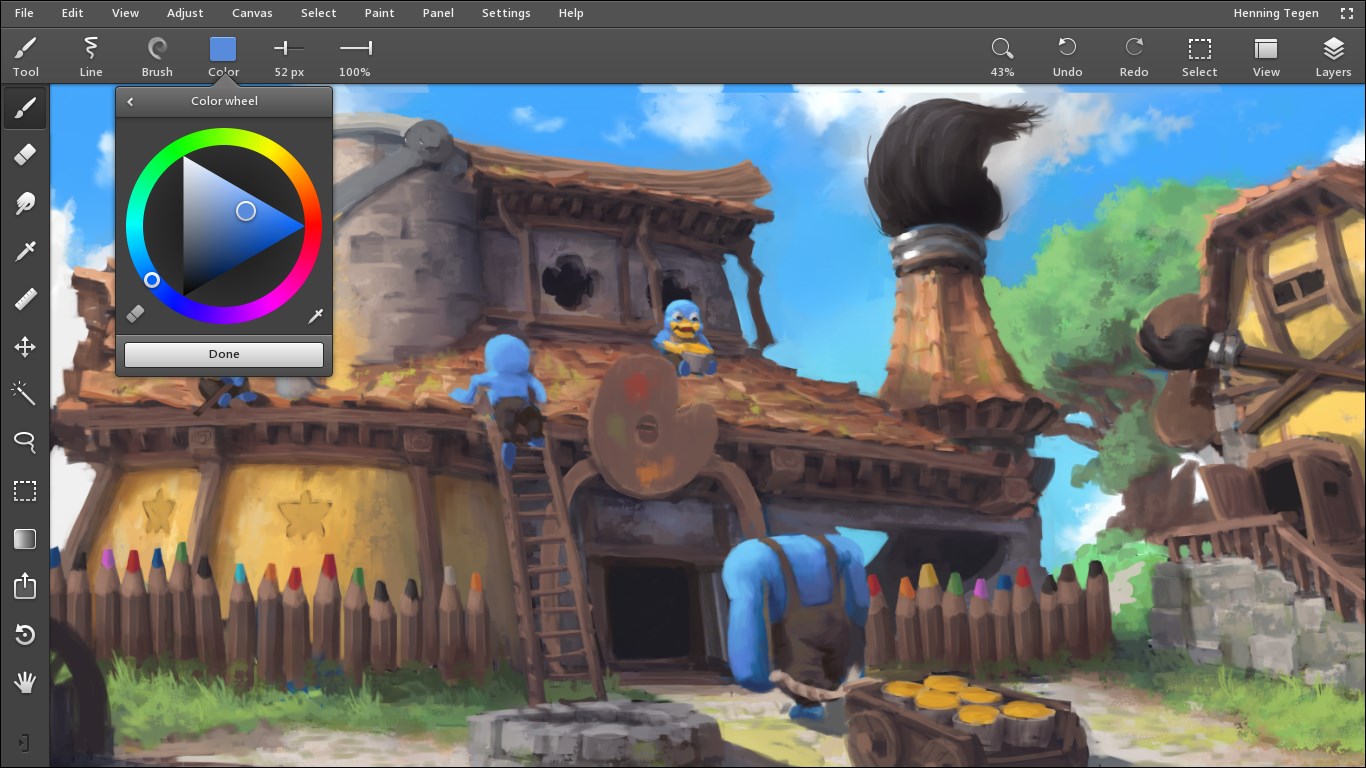Activate the Transform tool
This screenshot has height=768, width=1366.
click(x=24, y=347)
